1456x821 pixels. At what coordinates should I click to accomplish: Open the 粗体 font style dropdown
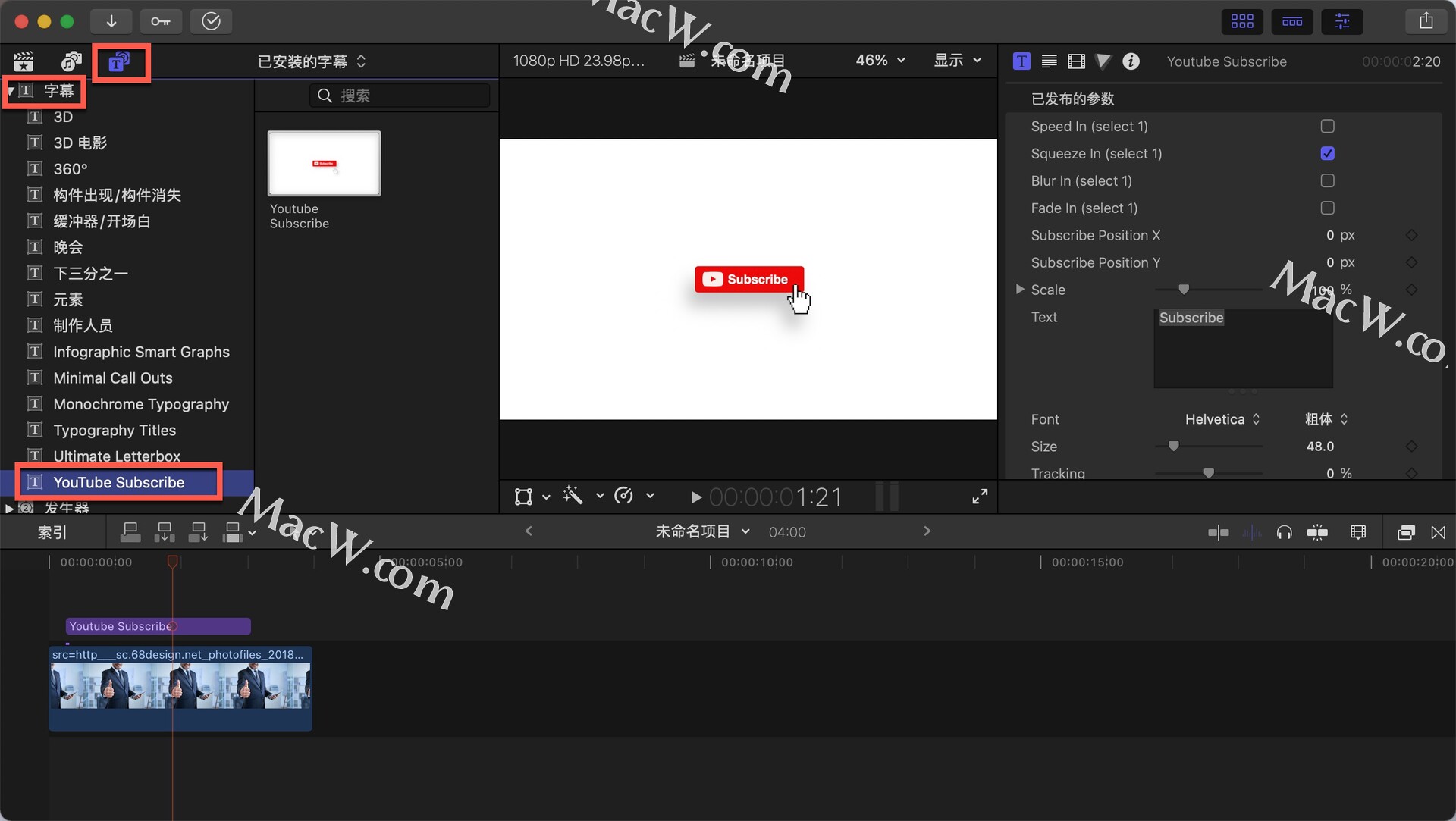(1326, 419)
